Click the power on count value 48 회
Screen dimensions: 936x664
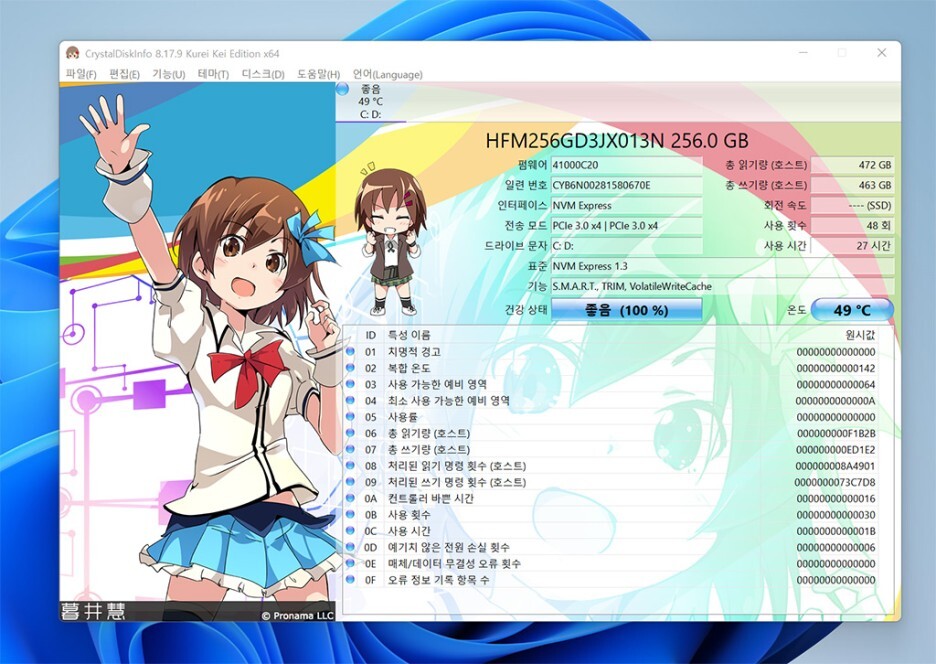click(x=852, y=226)
